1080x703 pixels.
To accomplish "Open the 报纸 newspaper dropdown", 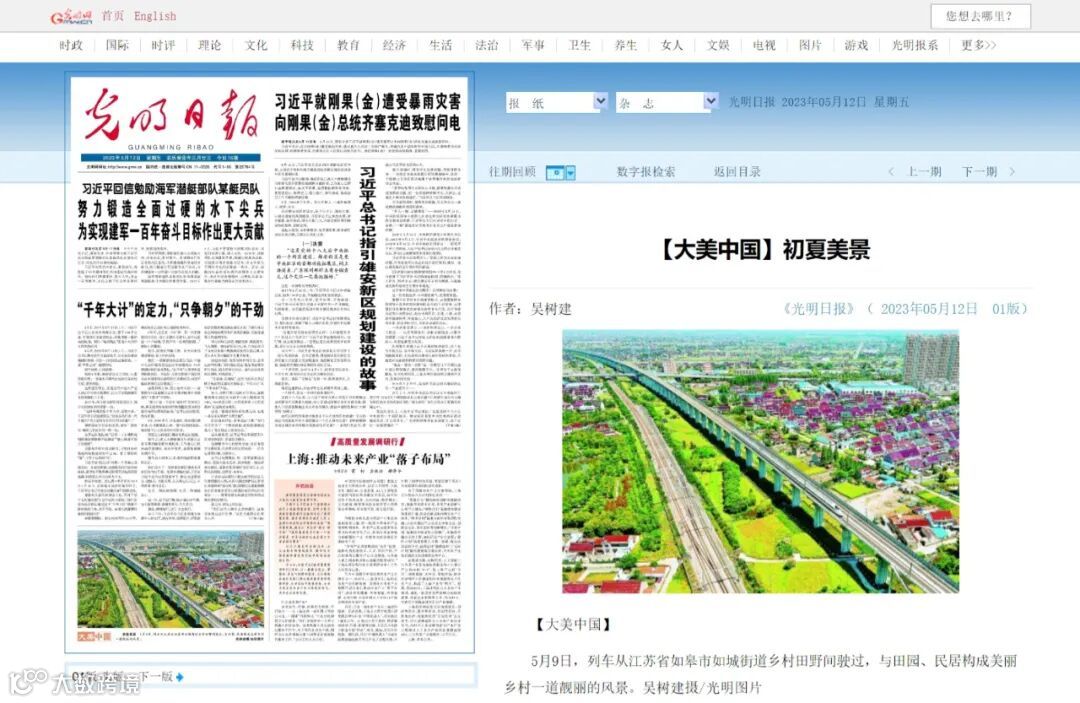I will coord(557,103).
